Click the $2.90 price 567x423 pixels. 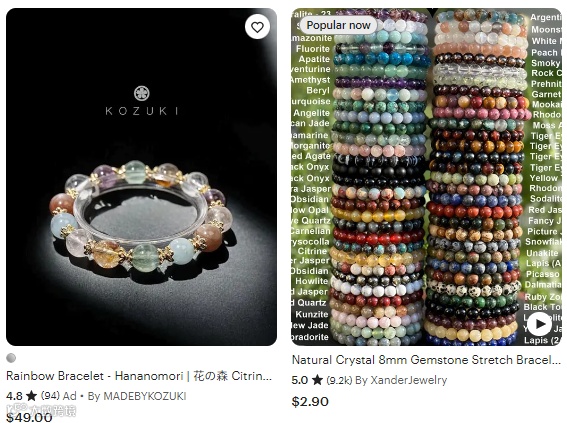click(x=310, y=402)
